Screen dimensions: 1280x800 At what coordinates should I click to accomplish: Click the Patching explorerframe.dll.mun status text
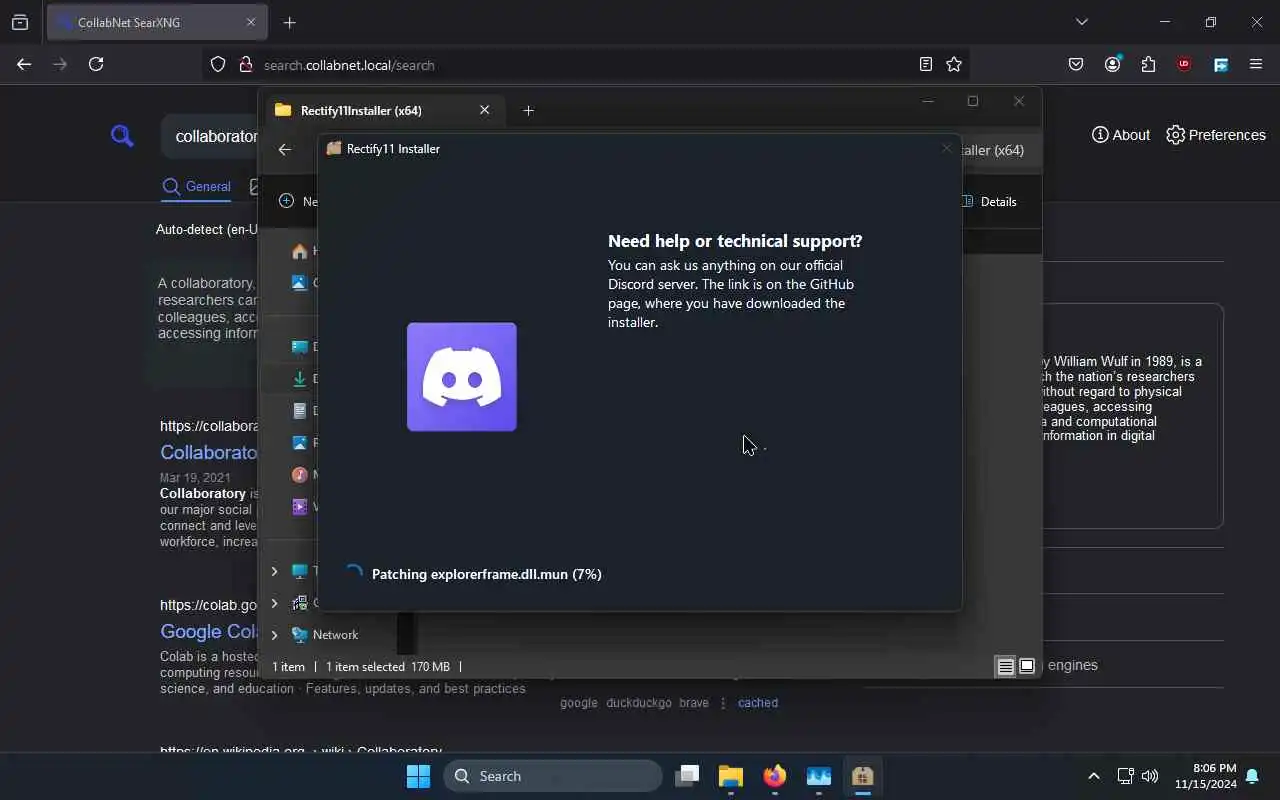[487, 574]
